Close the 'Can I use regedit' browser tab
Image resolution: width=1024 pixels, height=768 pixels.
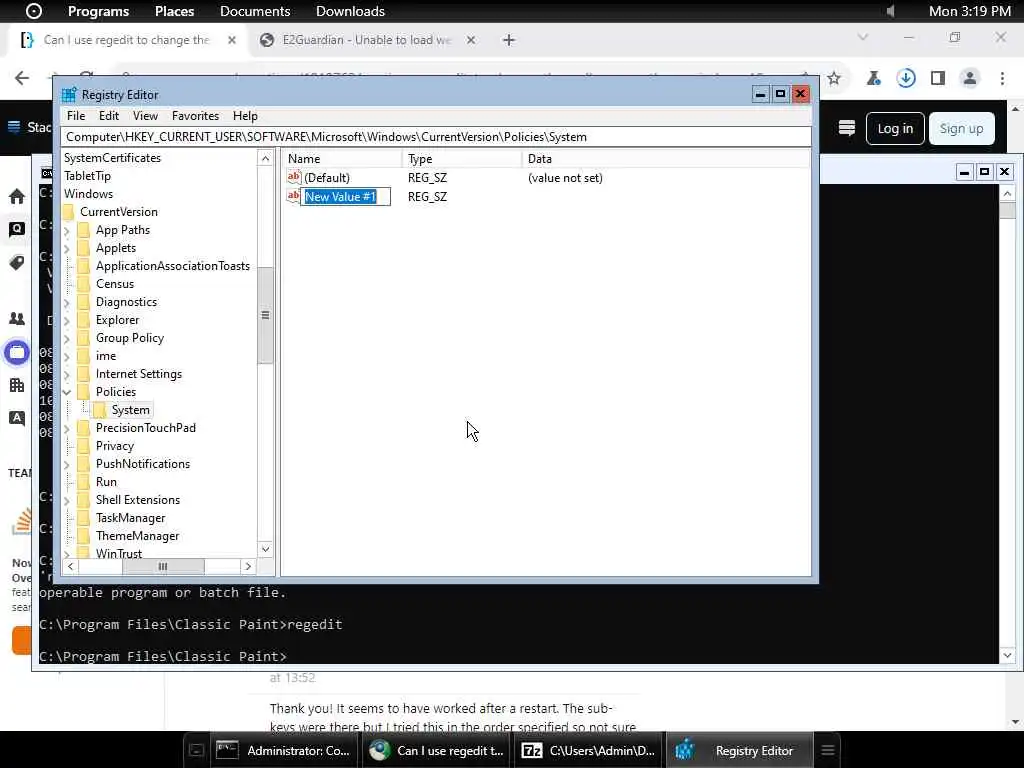point(232,40)
